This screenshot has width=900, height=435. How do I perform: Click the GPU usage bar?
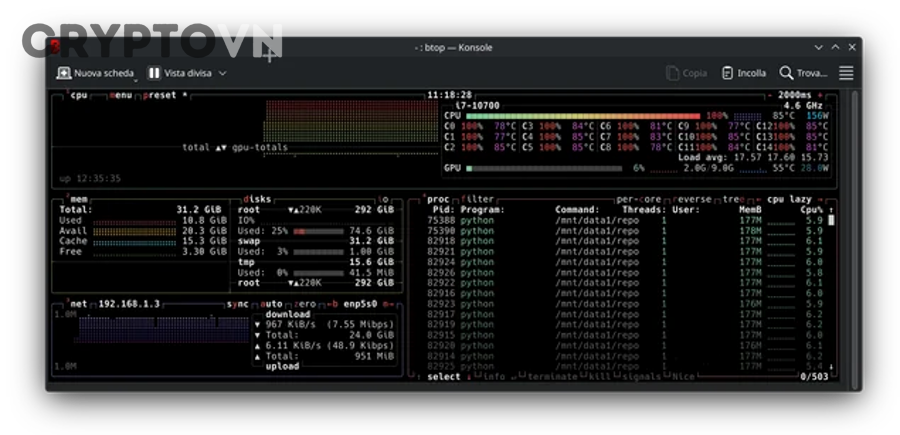click(x=544, y=168)
